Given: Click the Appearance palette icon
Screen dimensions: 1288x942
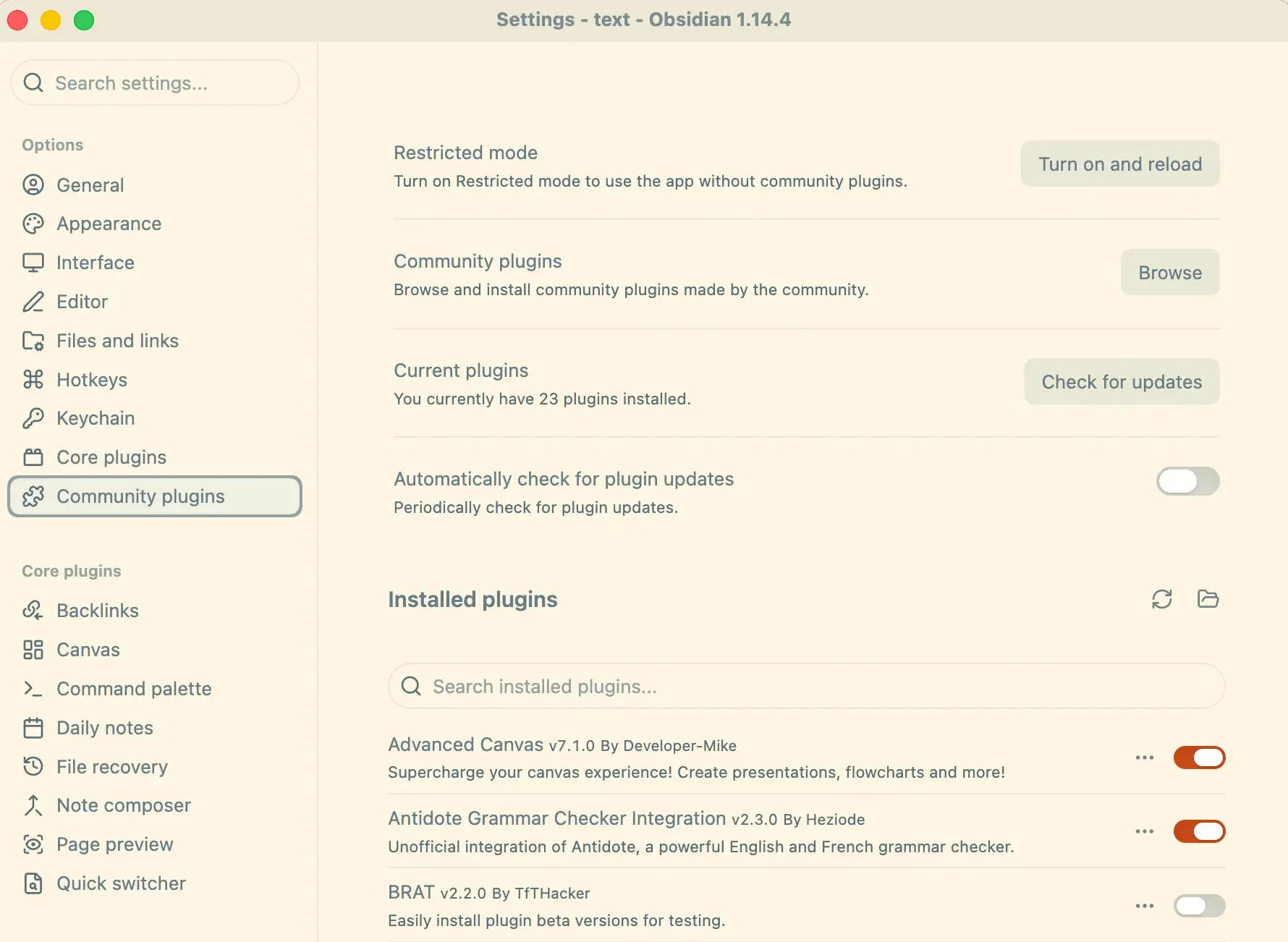Looking at the screenshot, I should click(33, 224).
